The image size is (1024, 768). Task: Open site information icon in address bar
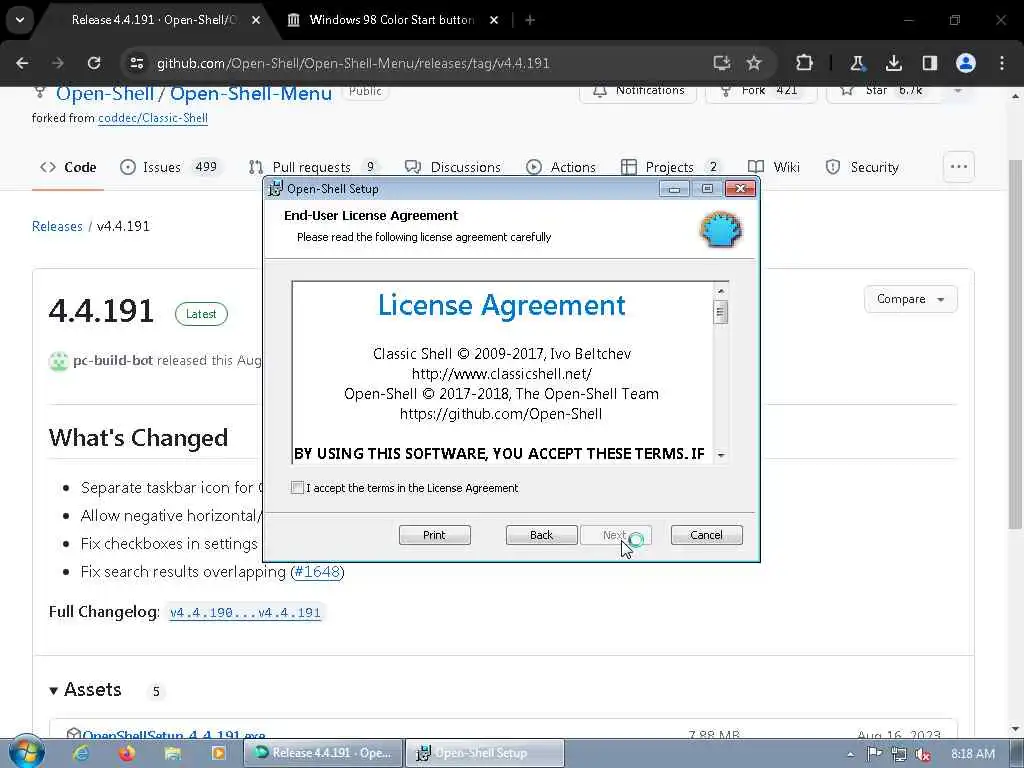click(x=137, y=63)
